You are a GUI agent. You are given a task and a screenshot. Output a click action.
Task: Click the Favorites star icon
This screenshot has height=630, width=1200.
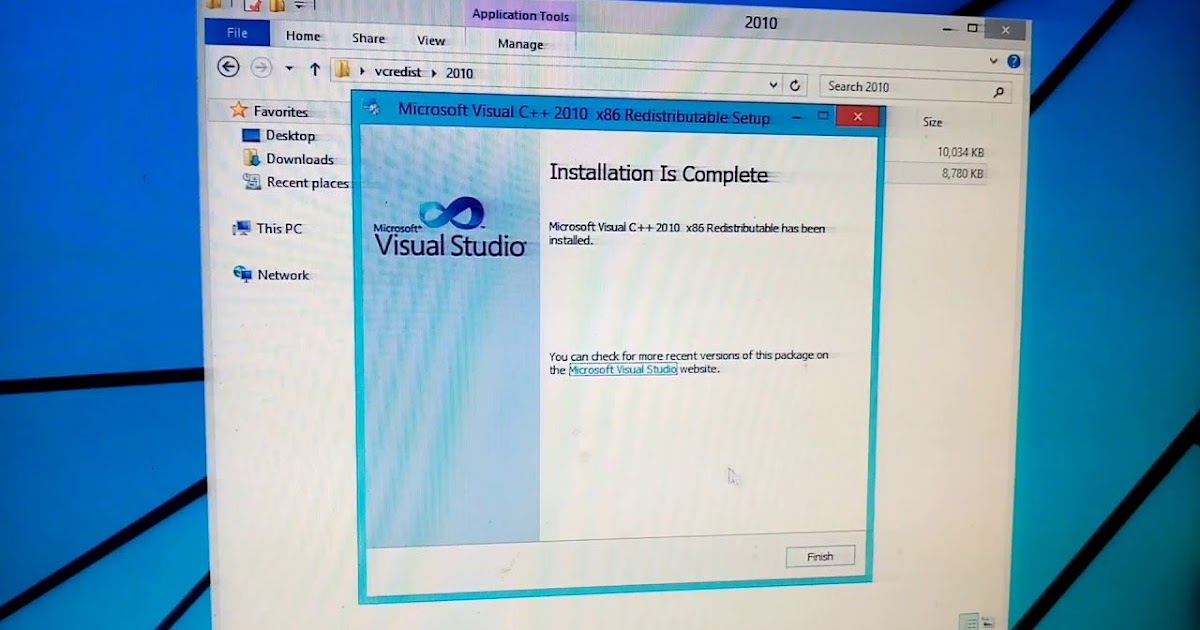click(238, 109)
